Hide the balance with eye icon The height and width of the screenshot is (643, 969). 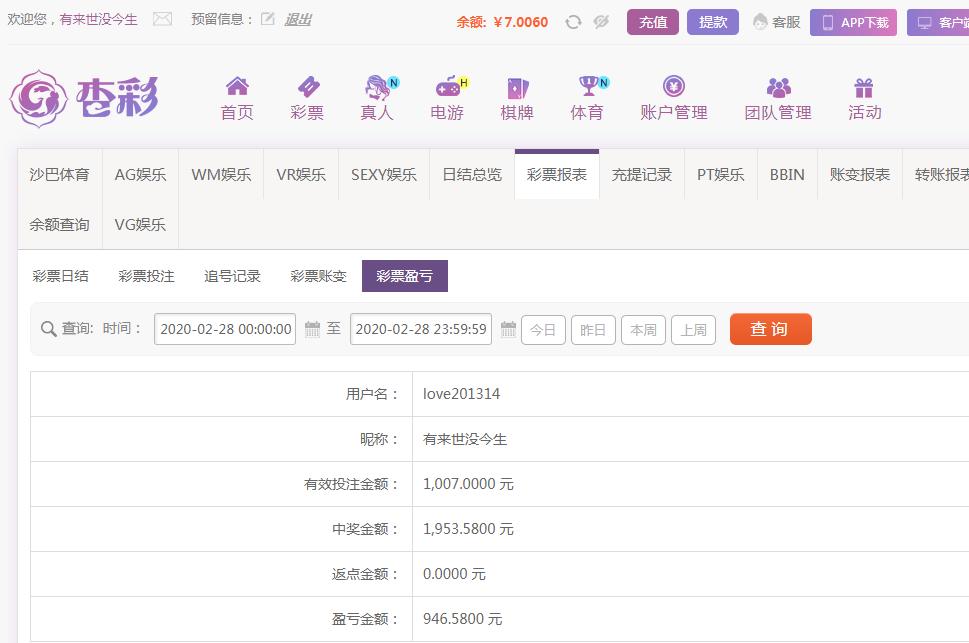tap(601, 22)
